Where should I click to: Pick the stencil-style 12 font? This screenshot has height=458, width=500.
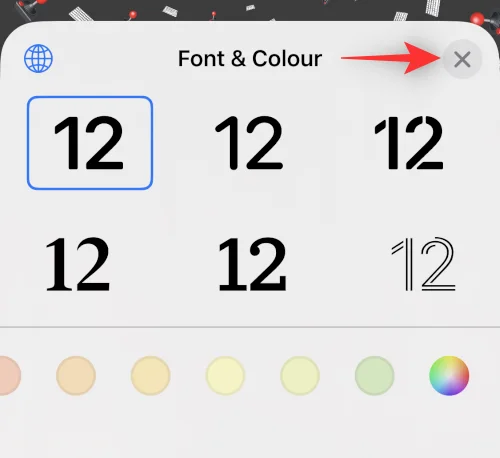[409, 143]
